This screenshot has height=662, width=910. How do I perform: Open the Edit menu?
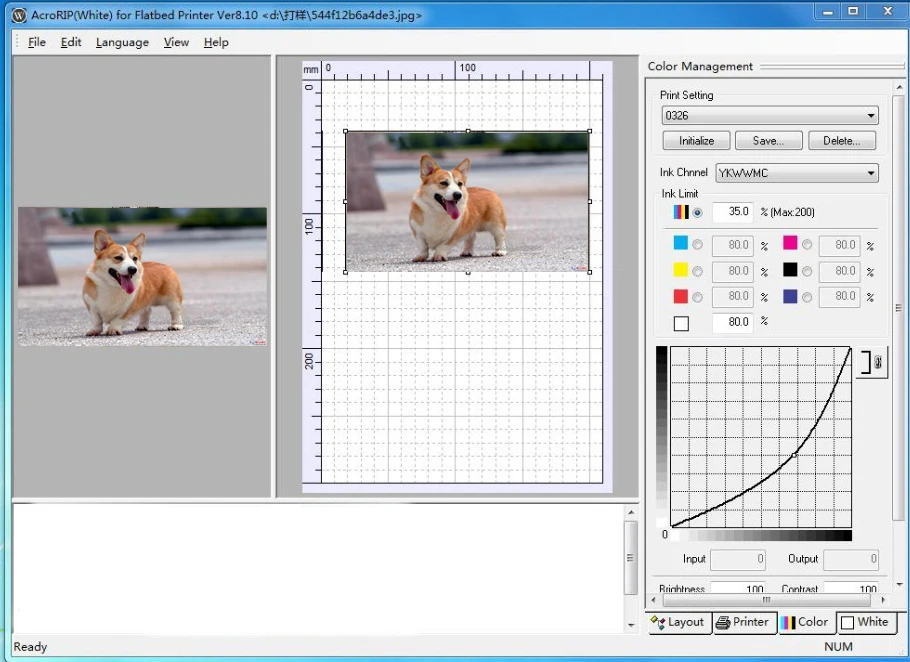[71, 42]
